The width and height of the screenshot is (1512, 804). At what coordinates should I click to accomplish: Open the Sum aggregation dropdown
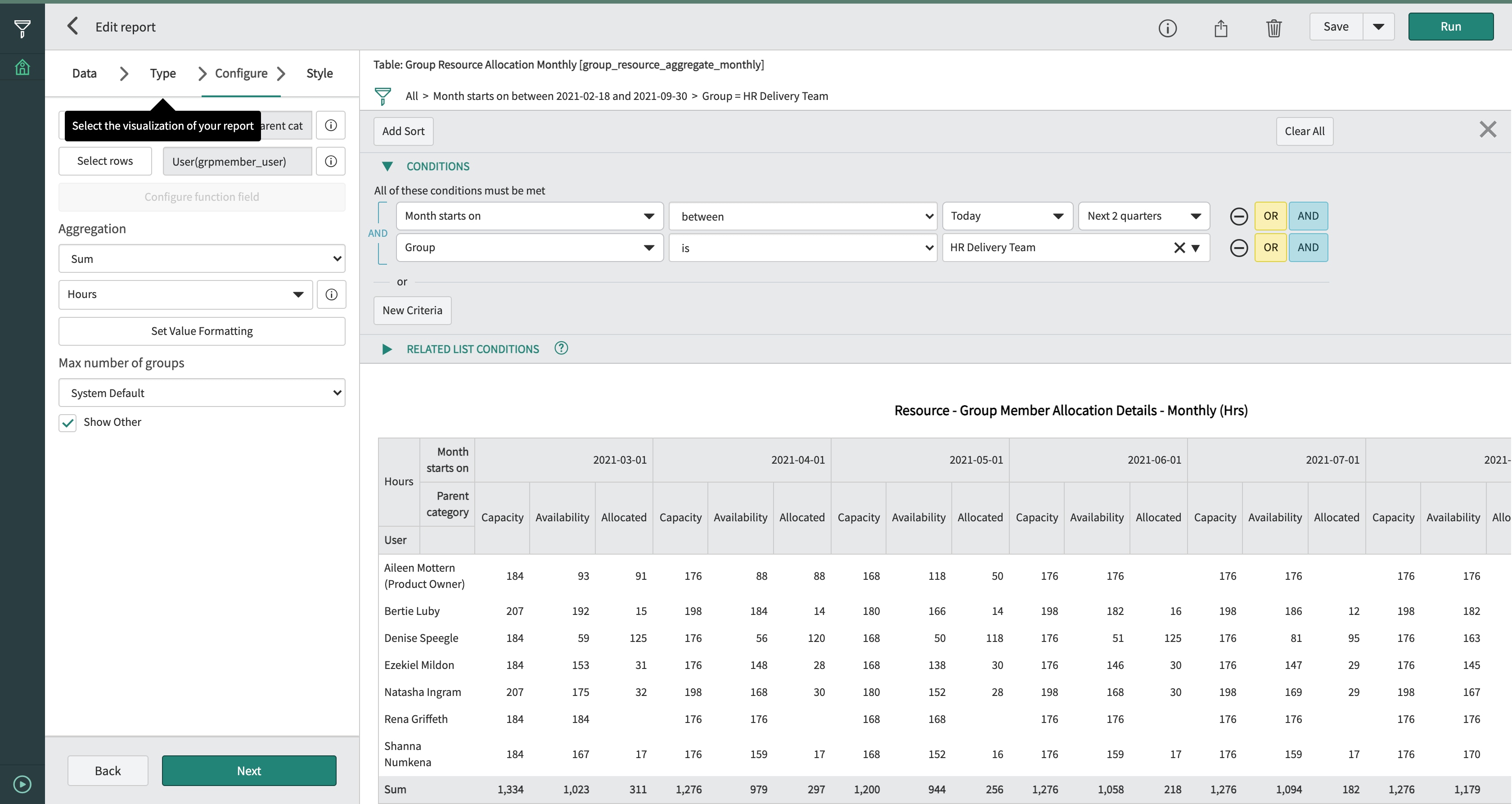click(x=201, y=258)
